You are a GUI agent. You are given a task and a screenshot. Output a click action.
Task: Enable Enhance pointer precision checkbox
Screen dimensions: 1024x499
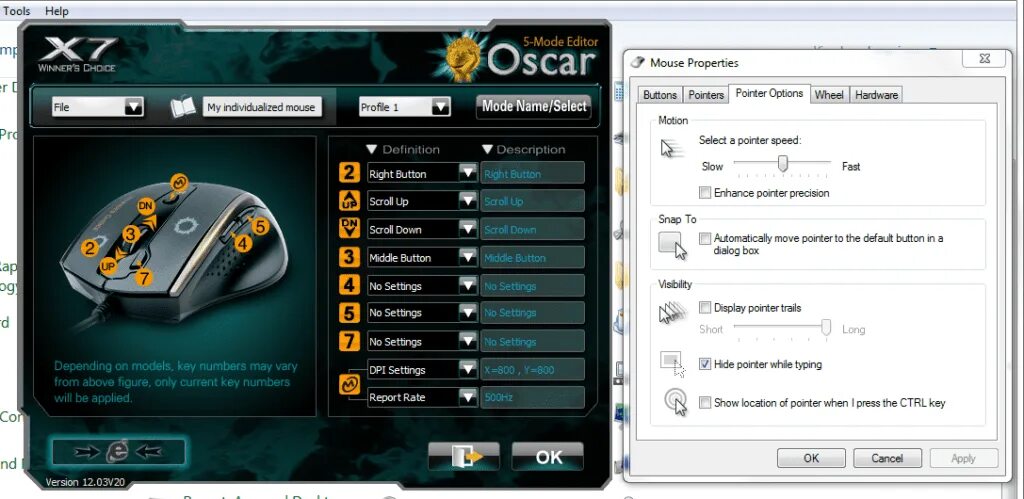[705, 193]
